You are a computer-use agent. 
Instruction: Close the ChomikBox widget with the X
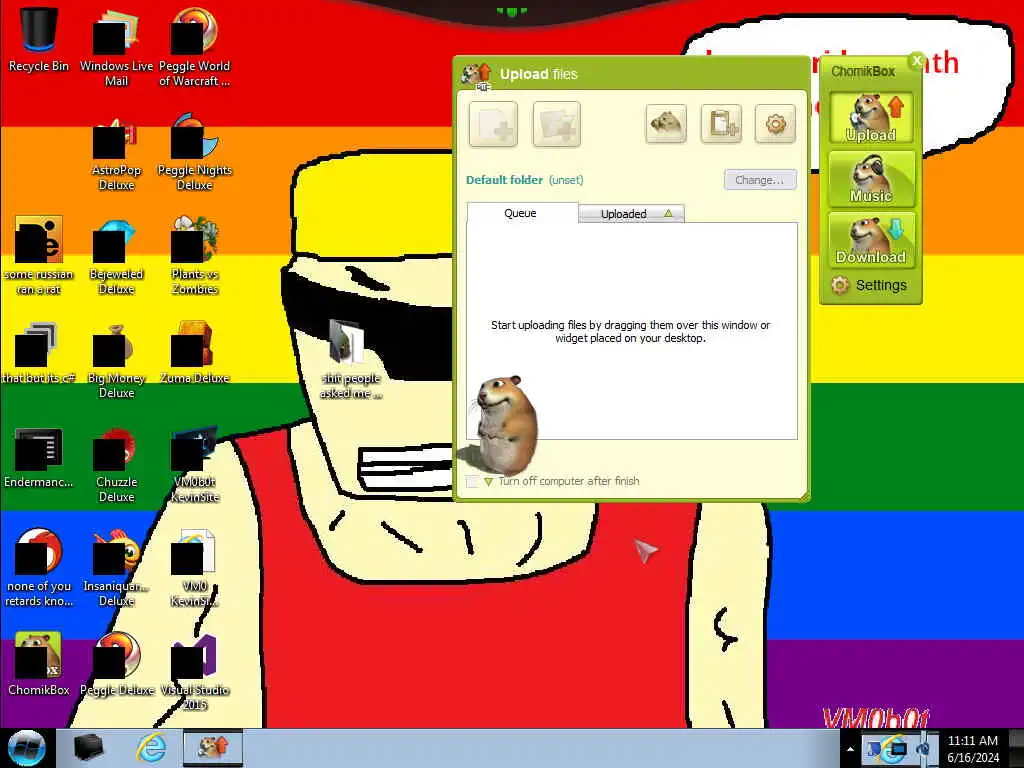point(916,60)
